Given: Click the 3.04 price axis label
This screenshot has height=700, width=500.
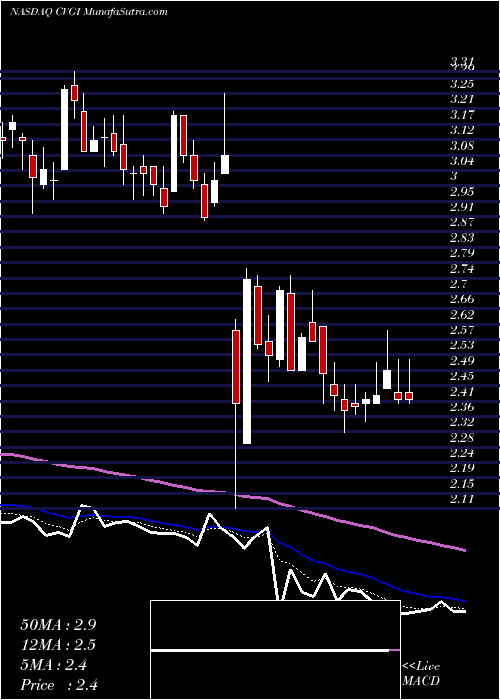Looking at the screenshot, I should click(462, 161).
